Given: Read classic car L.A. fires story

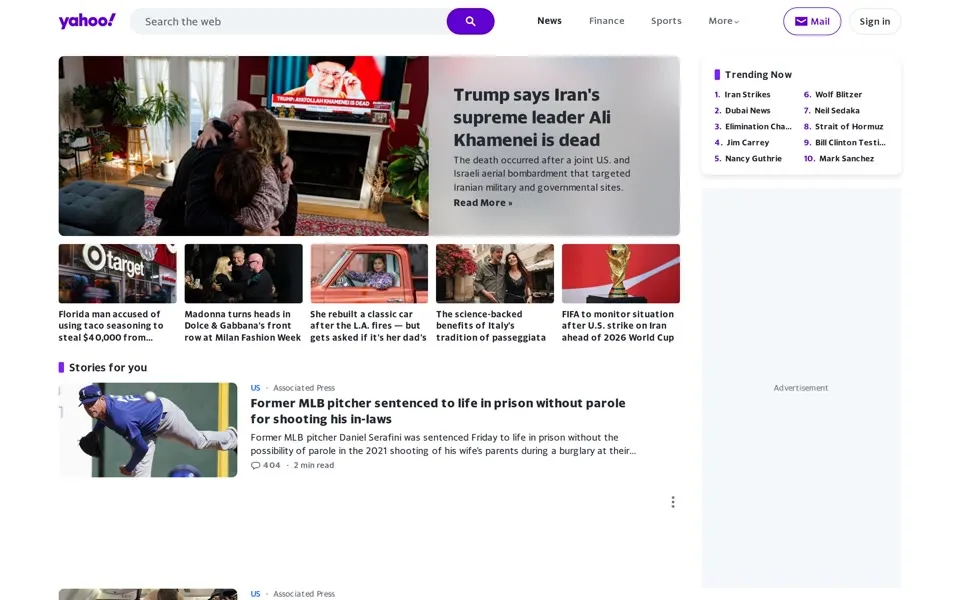Looking at the screenshot, I should point(368,326).
